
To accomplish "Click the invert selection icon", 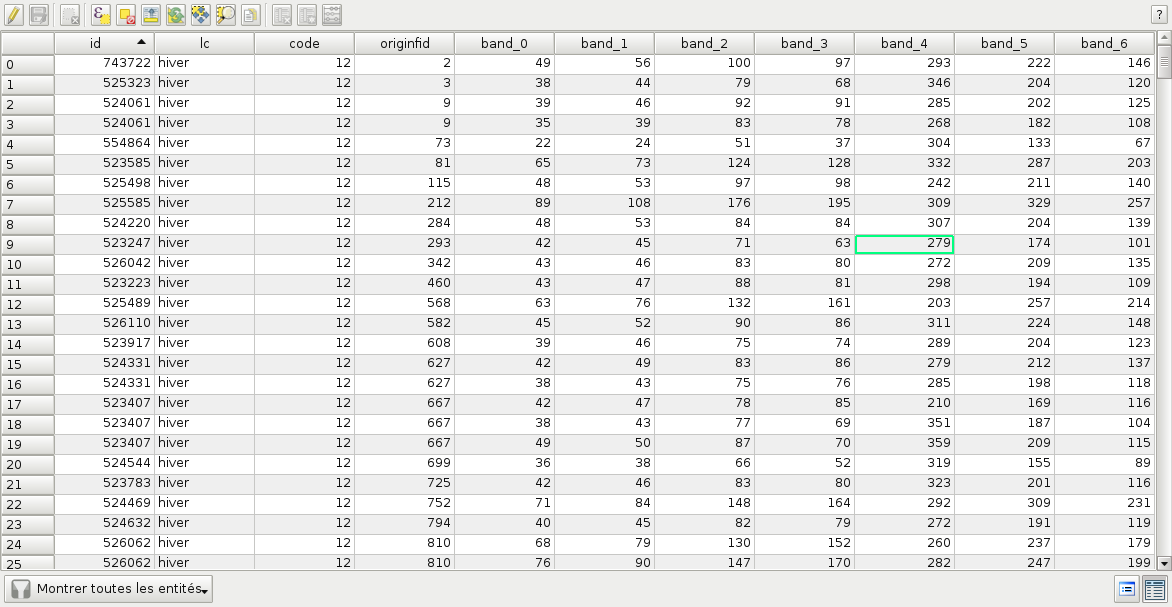I will [x=175, y=15].
